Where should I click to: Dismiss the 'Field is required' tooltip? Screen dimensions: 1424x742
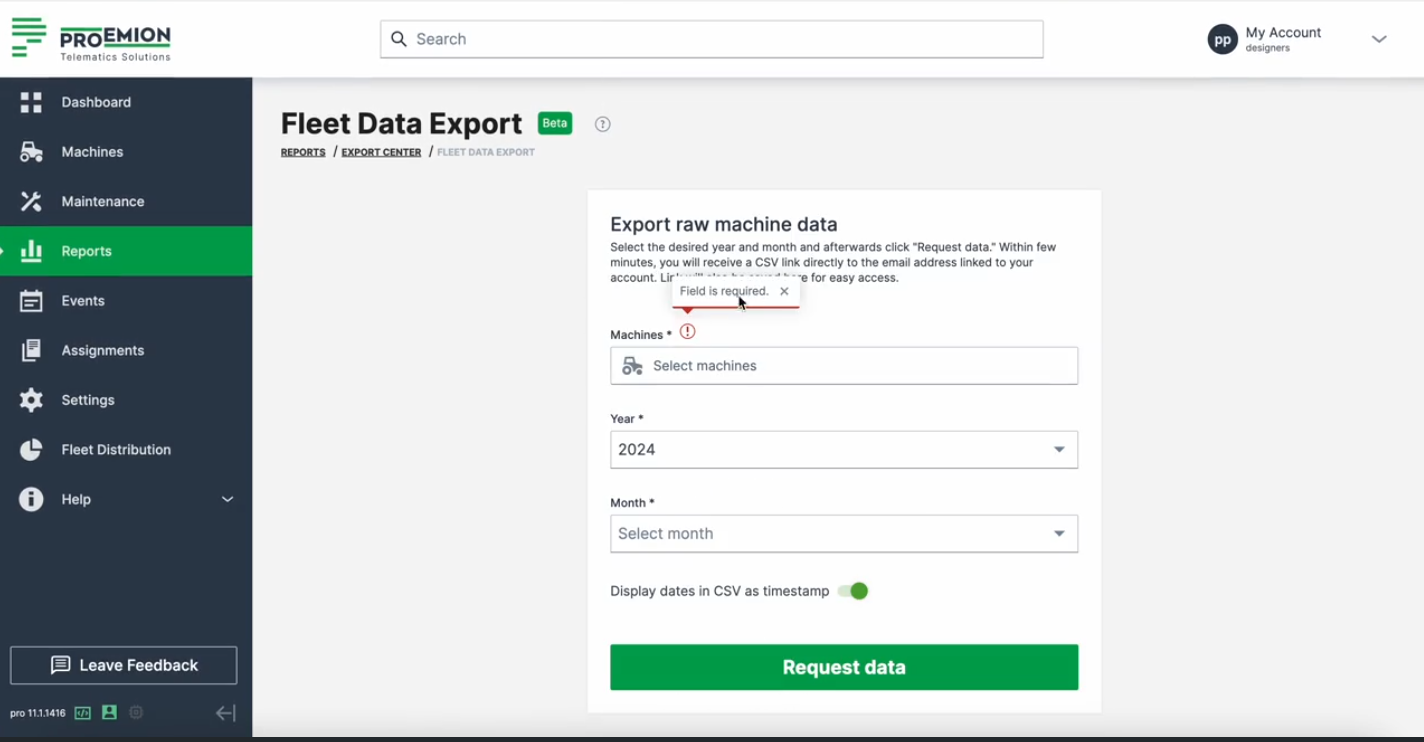click(784, 291)
